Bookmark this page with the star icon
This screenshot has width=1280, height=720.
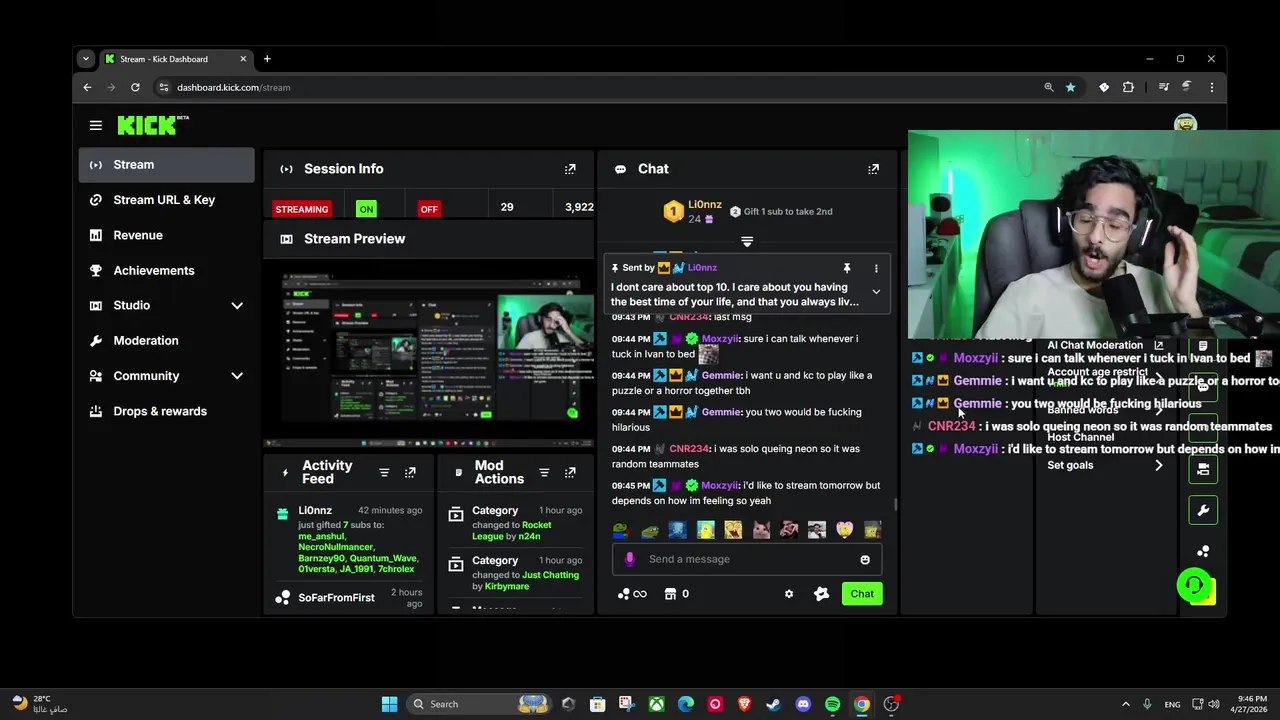[x=1070, y=87]
